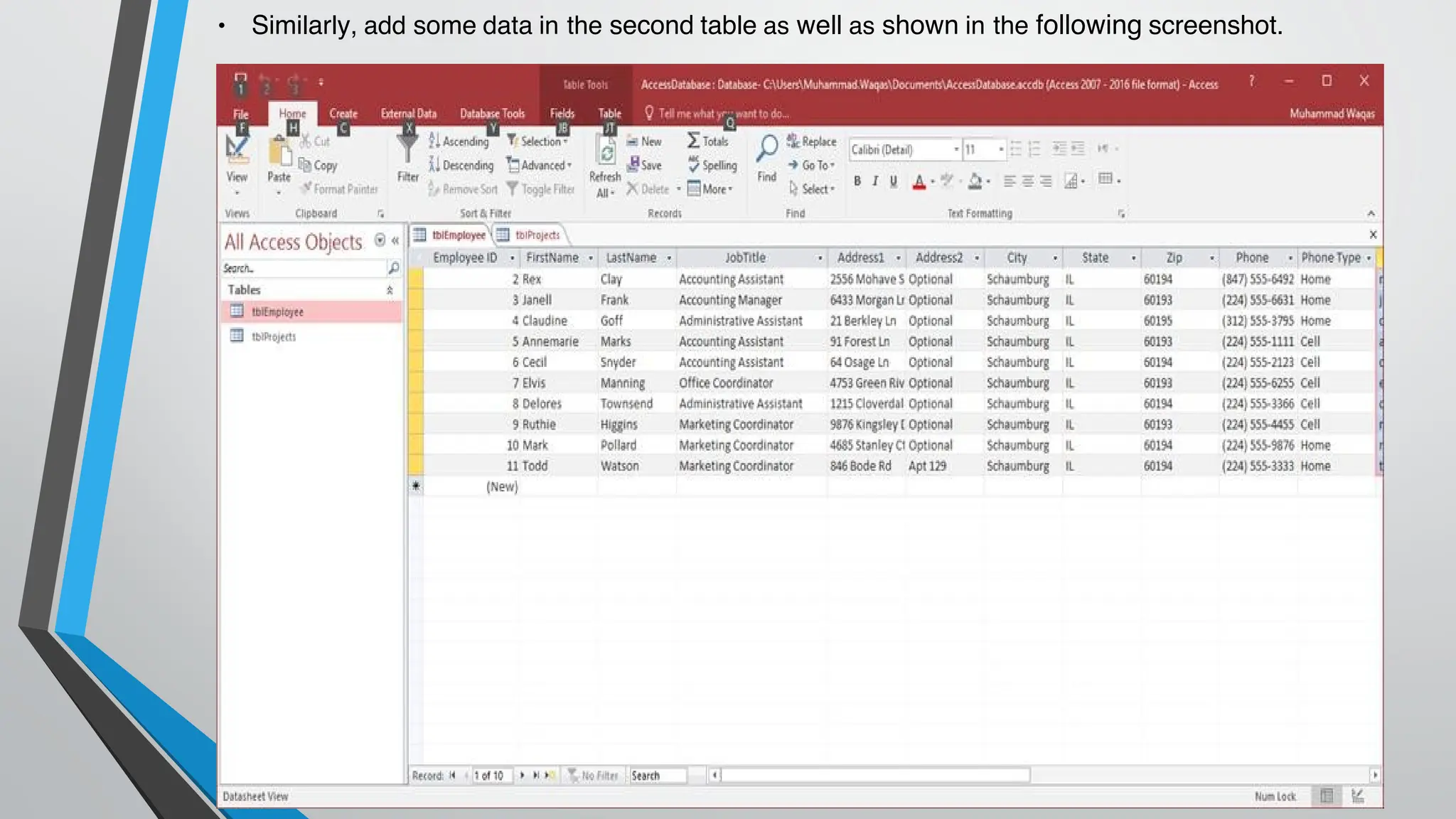
Task: Open the font size 11 dropdown
Action: [1001, 149]
